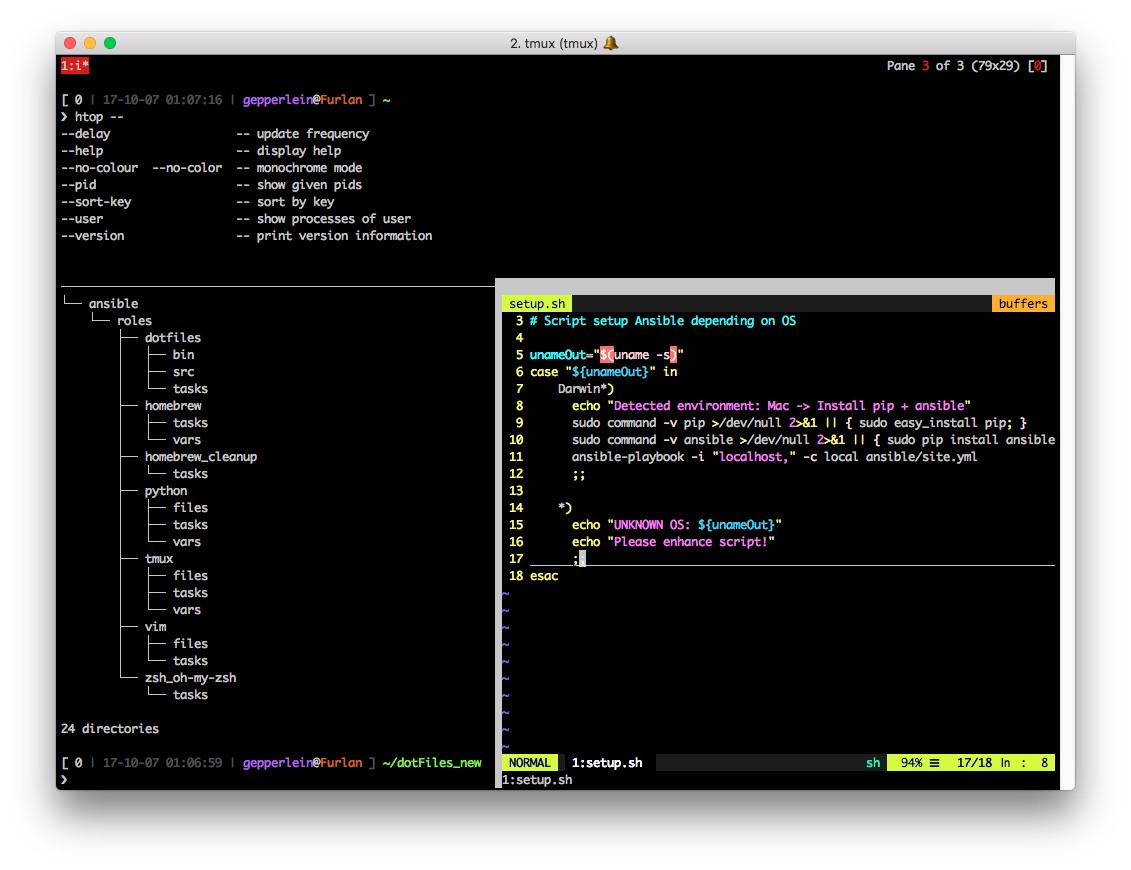Click the red close window button
Screen dimensions: 1131x870
pos(70,43)
